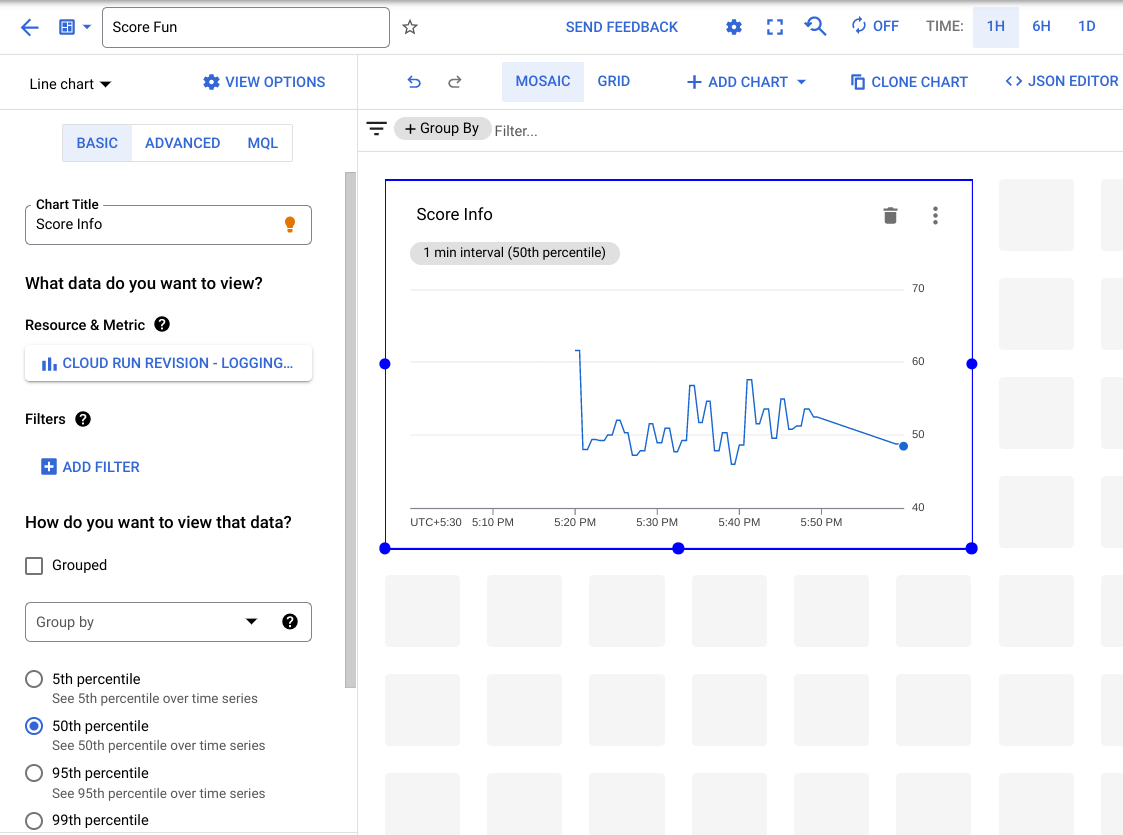Toggle auto refresh OFF button
The height and width of the screenshot is (835, 1123).
click(x=874, y=26)
